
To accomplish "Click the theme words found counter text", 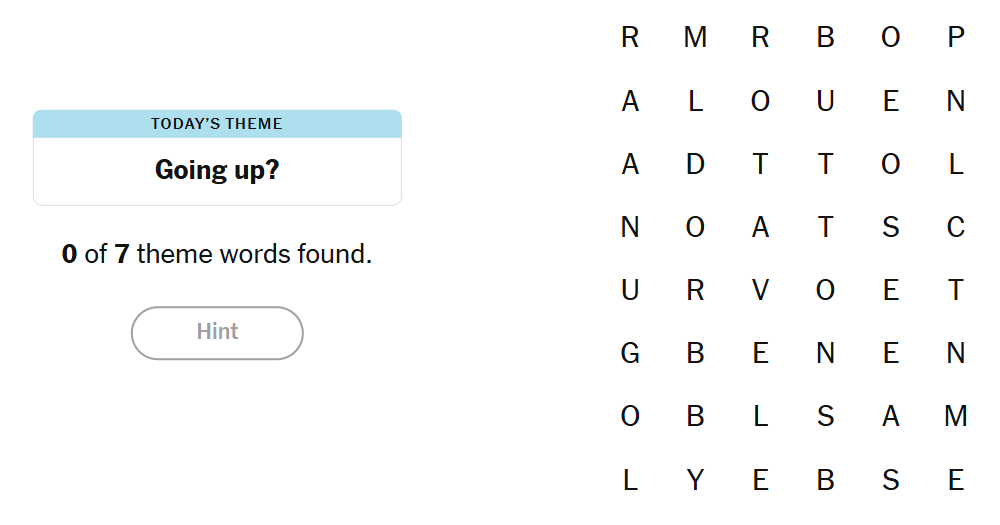I will (217, 254).
